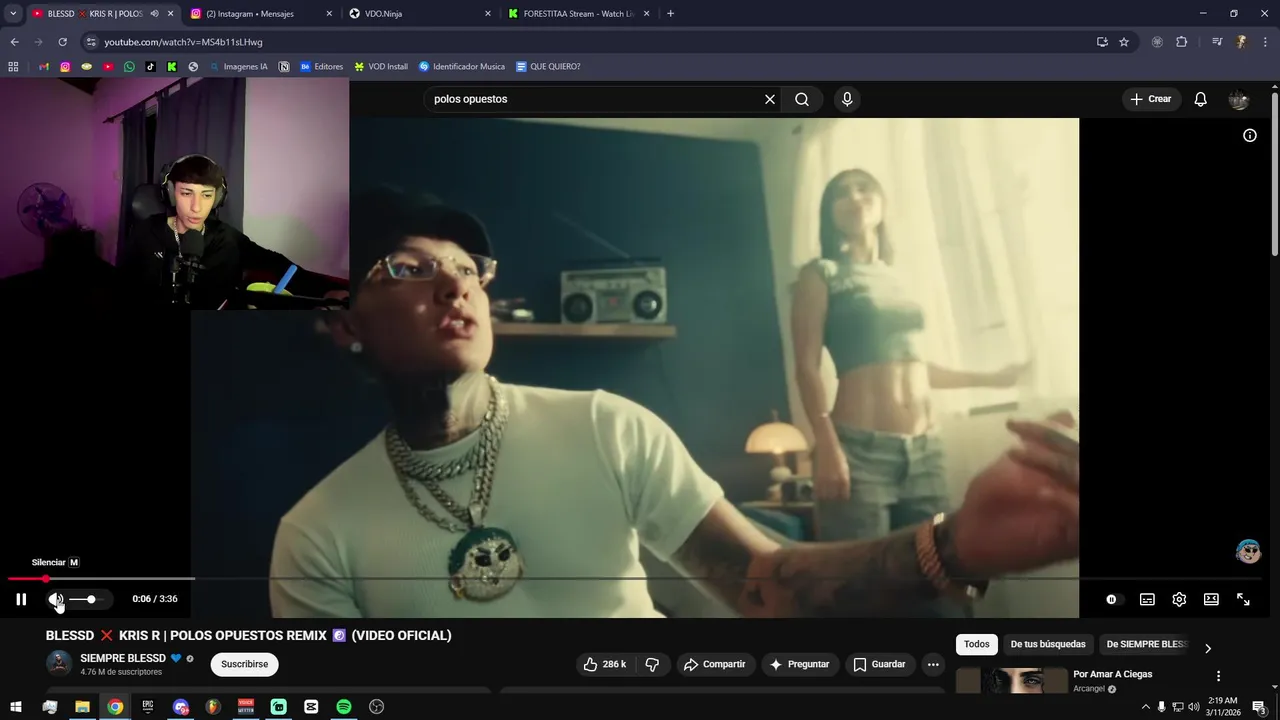
Task: Click the search magnifier button
Action: [802, 99]
